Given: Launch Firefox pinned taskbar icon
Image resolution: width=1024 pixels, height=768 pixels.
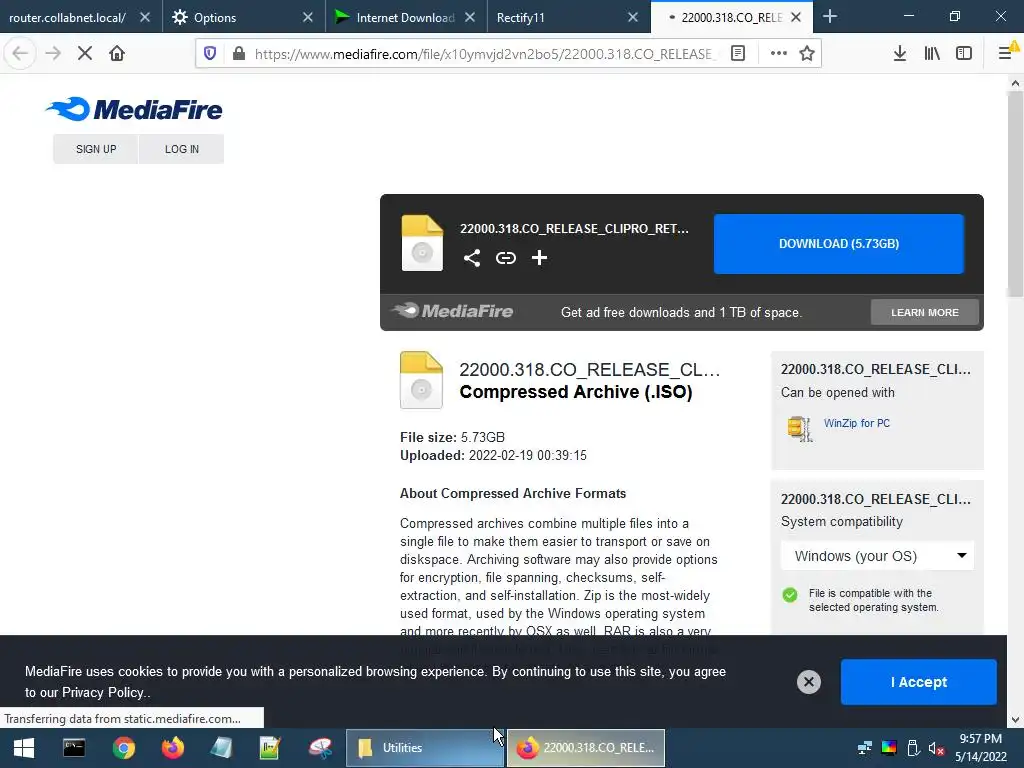Looking at the screenshot, I should coord(172,748).
